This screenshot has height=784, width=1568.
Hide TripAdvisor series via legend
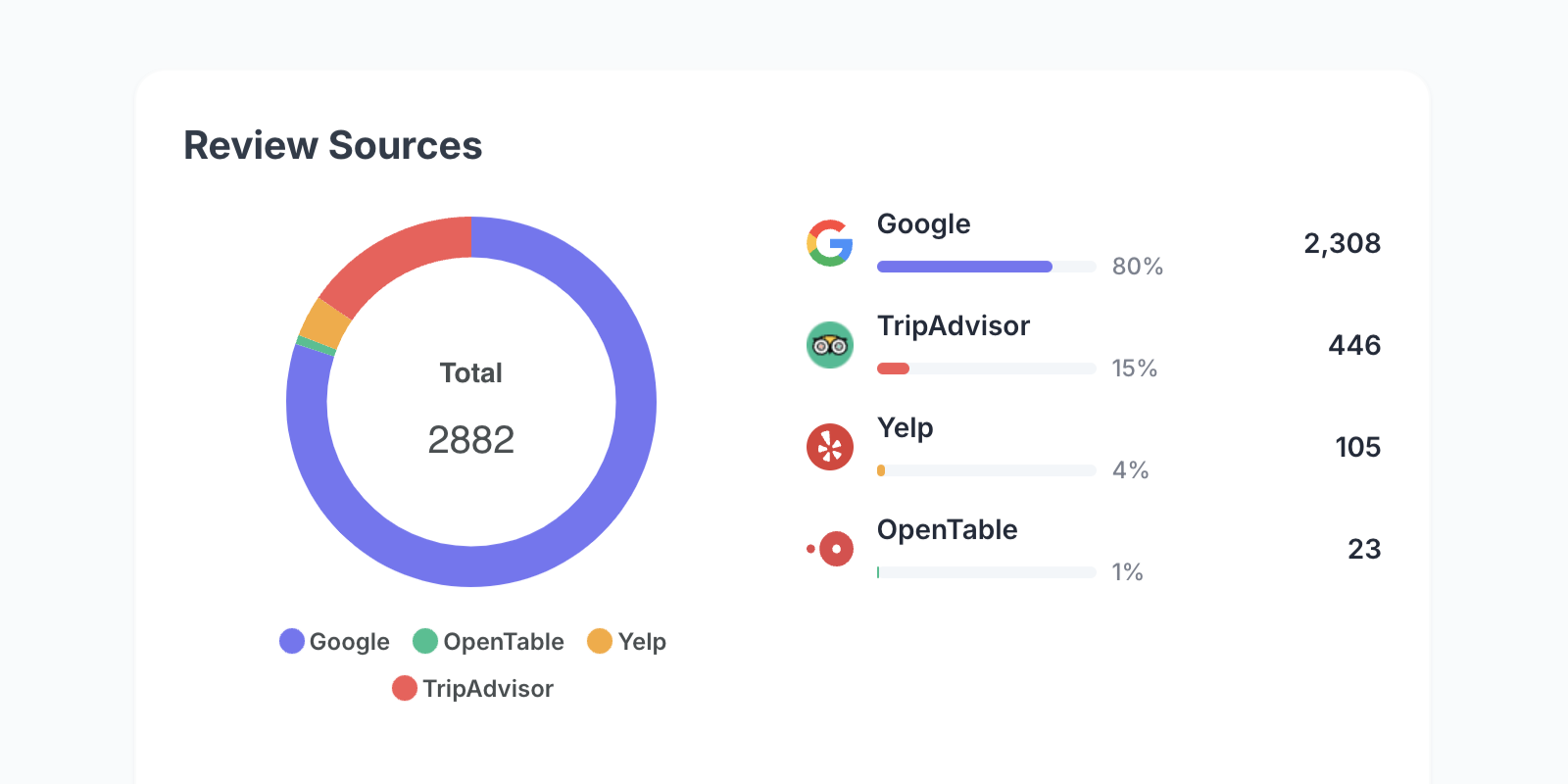pyautogui.click(x=473, y=689)
